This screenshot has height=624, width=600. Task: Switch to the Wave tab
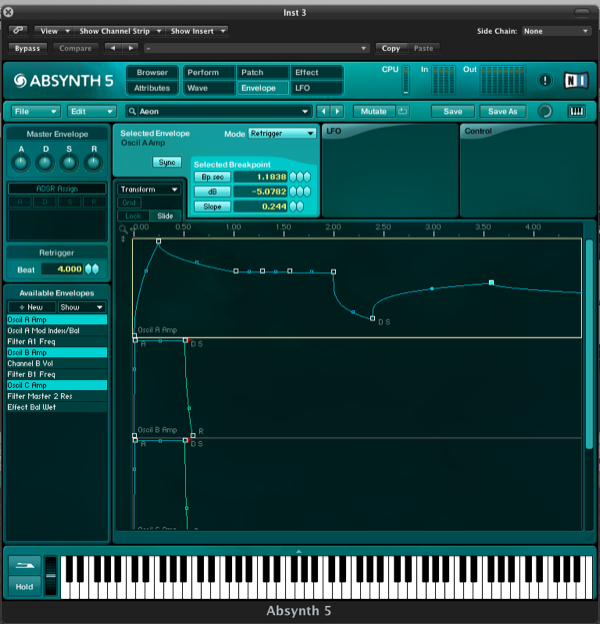click(x=209, y=88)
